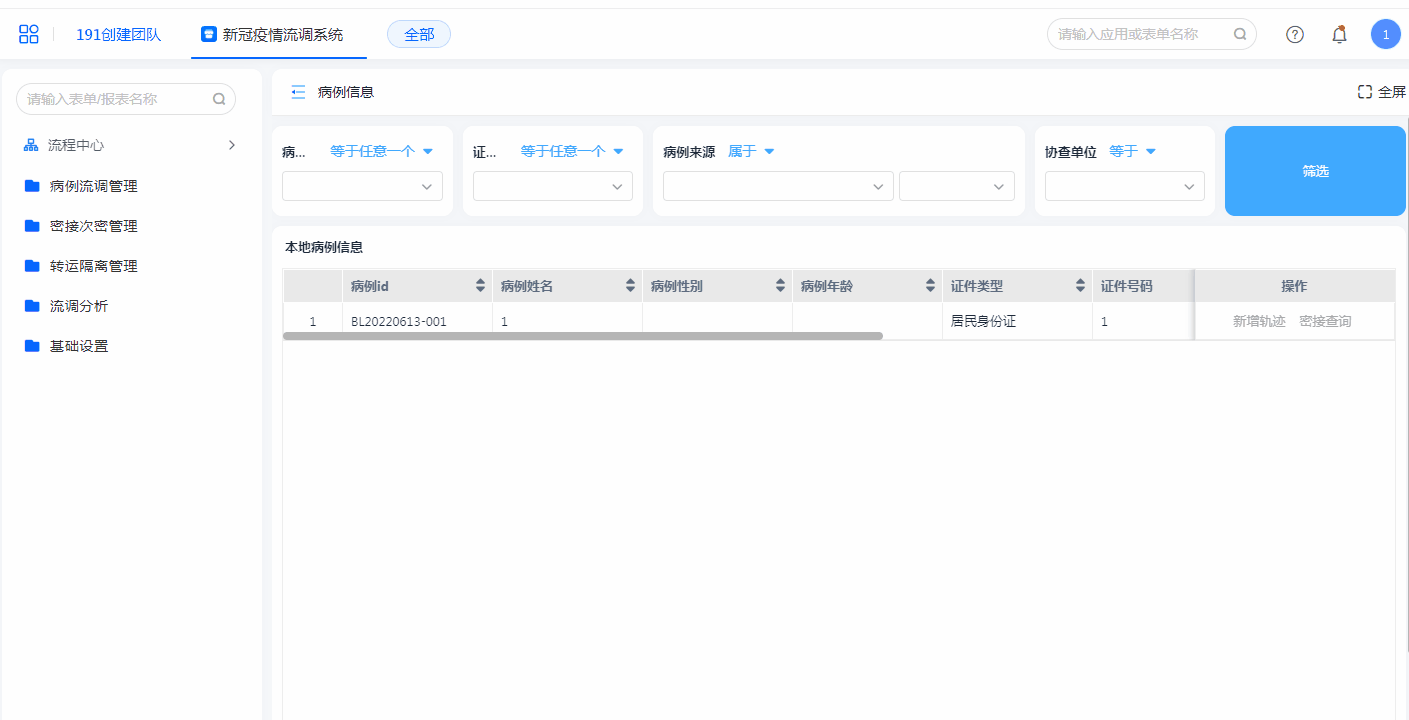Screen dimensions: 1409x720
Task: Switch to the 新冠疫情流调系统 tab
Action: coord(280,34)
